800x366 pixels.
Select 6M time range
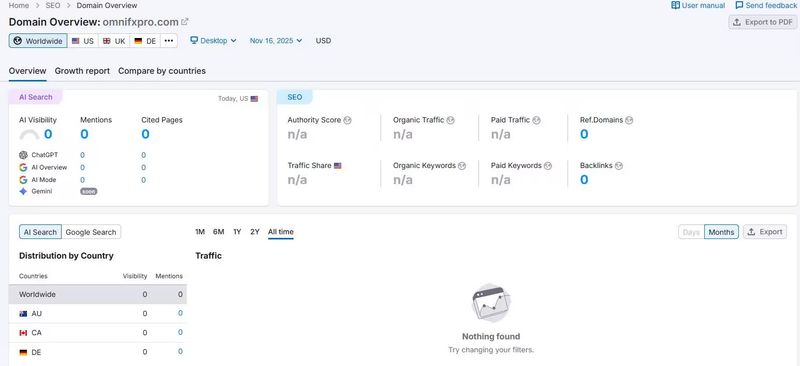218,232
